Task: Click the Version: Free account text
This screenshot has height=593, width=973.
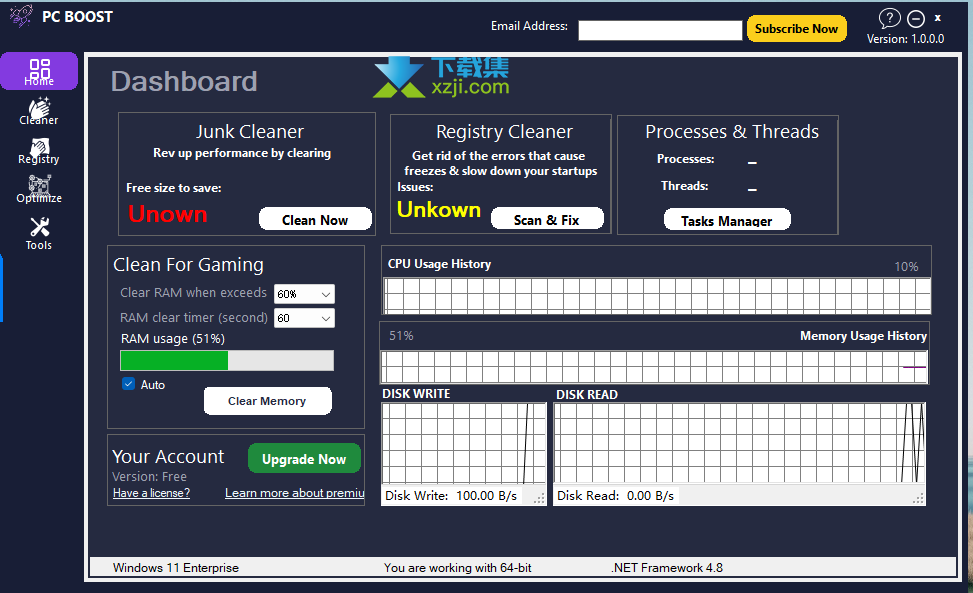Action: [149, 476]
